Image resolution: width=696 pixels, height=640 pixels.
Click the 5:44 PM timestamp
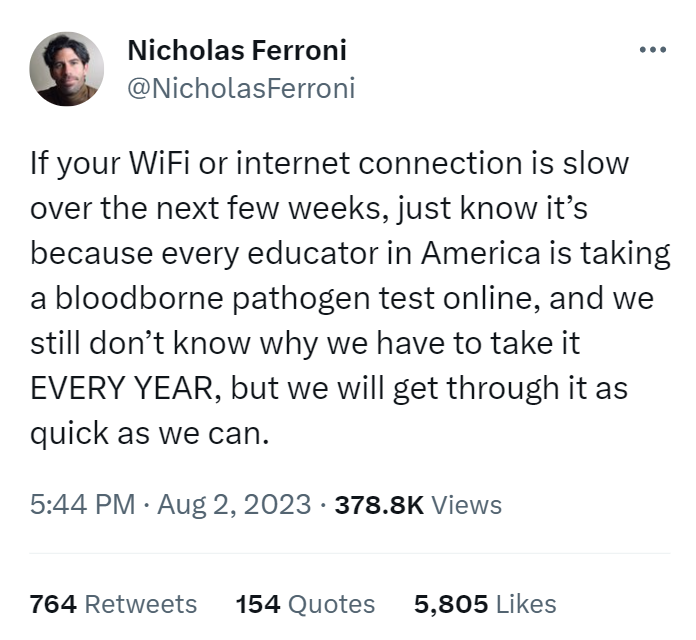tap(82, 505)
